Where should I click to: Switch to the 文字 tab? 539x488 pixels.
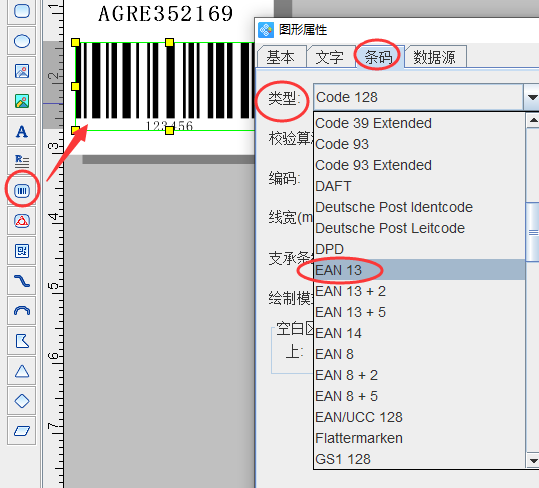coord(330,57)
